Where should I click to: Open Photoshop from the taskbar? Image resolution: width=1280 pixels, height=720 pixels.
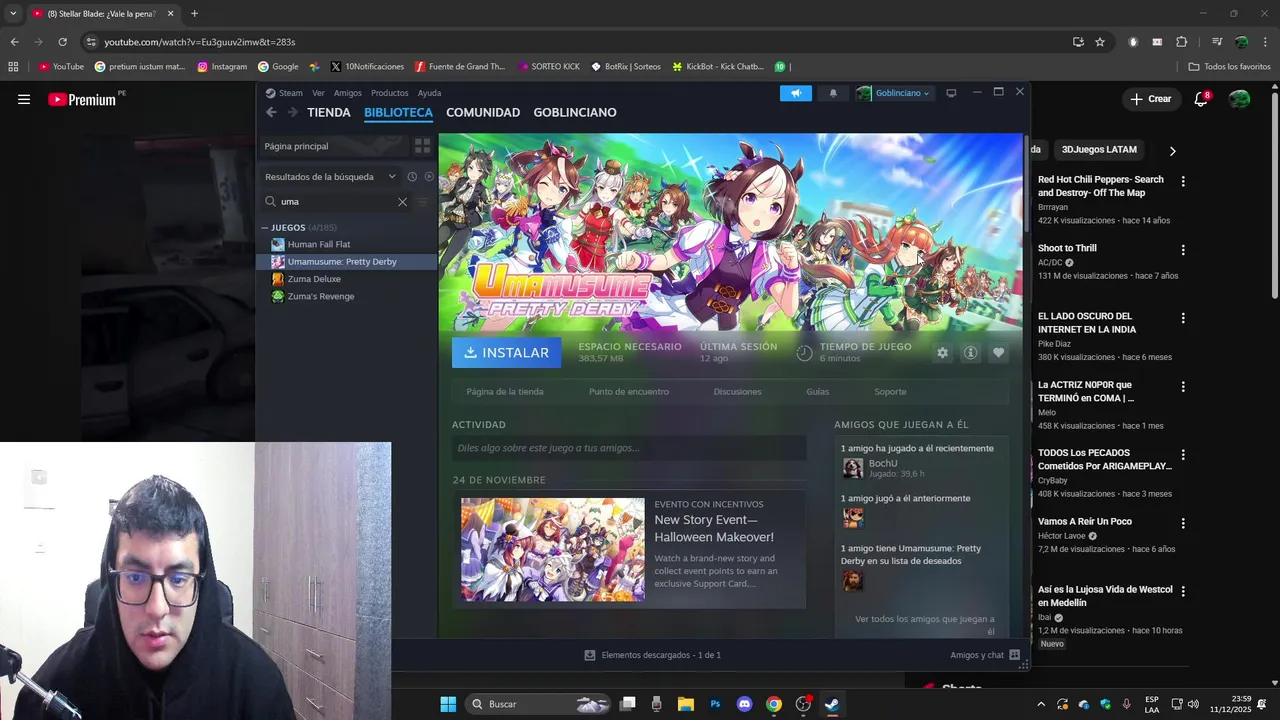click(715, 704)
